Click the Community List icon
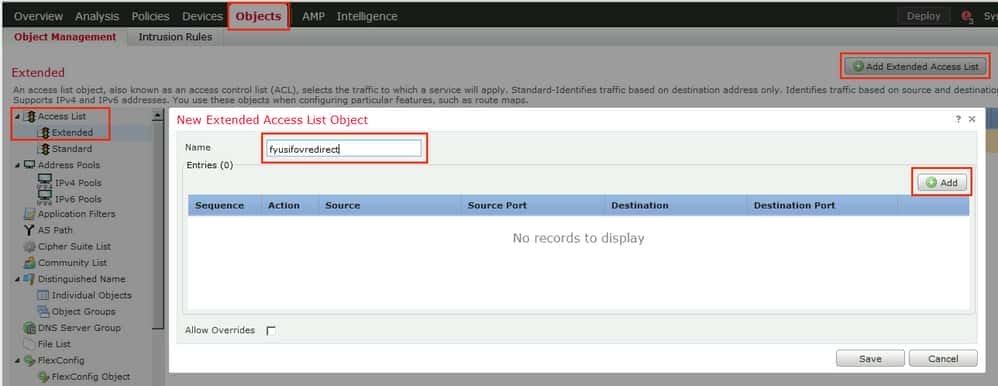Screen dimensions: 998x386 (x=29, y=262)
